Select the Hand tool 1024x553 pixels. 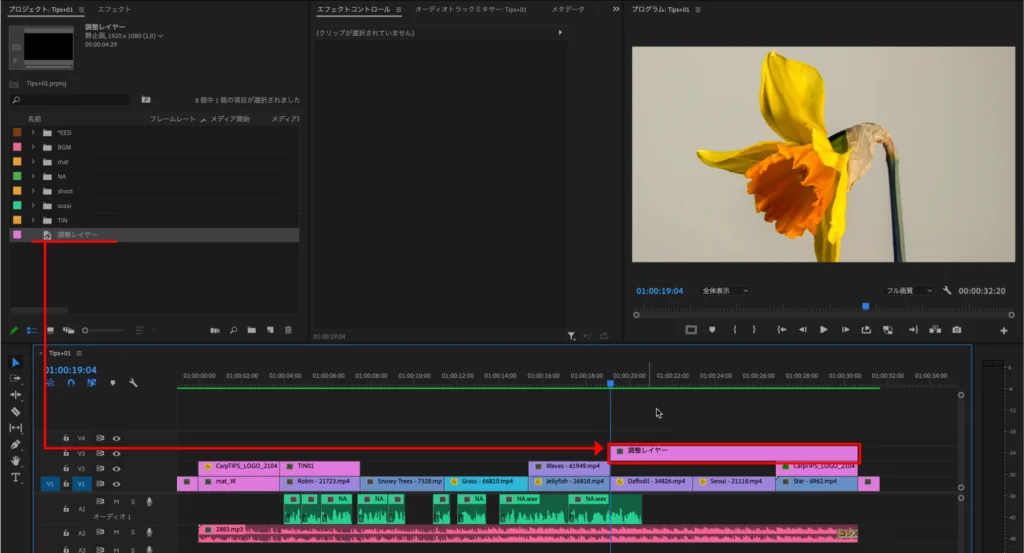(16, 461)
